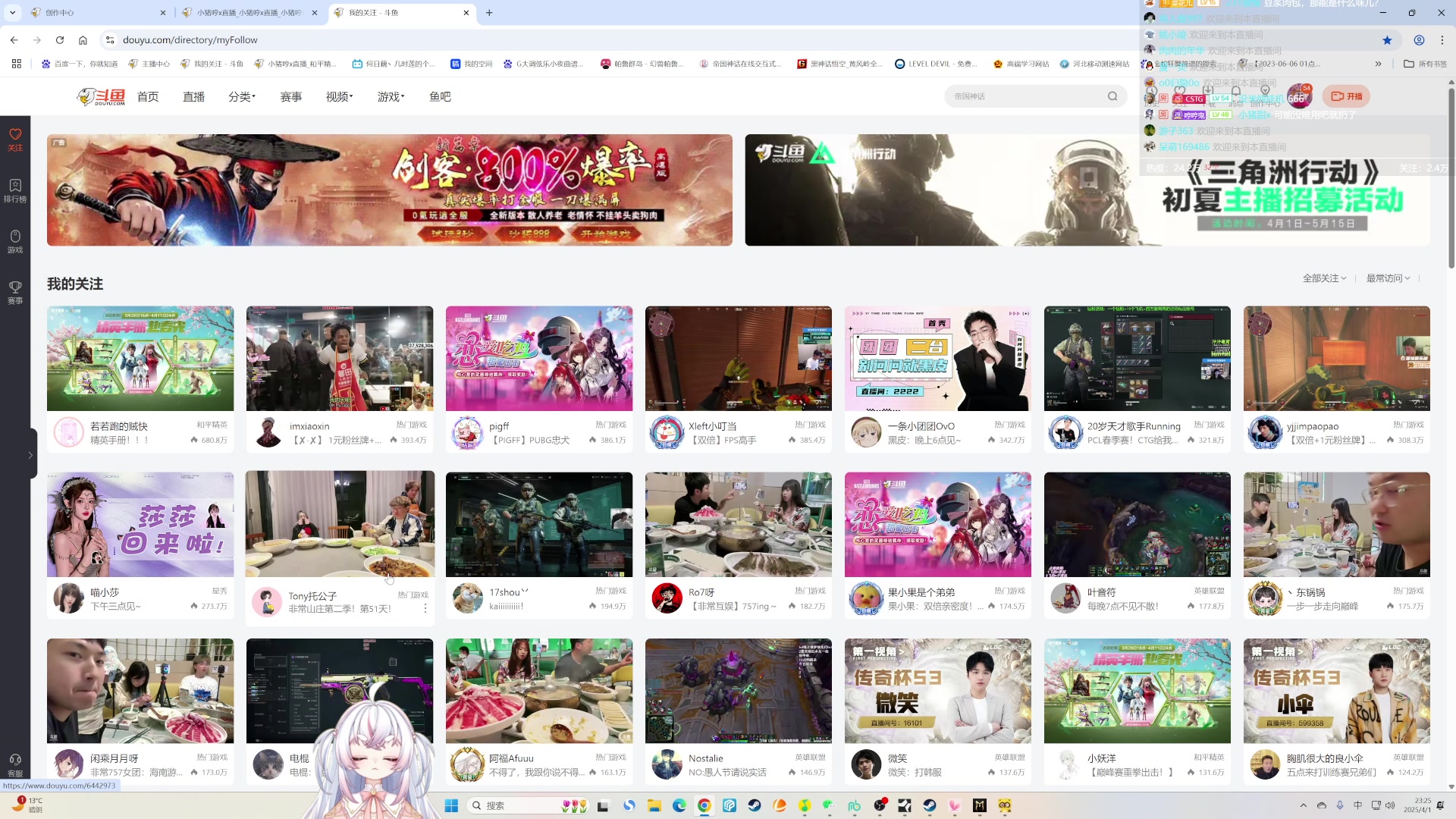
Task: Open 一条小团团OvO stream thumbnail
Action: point(938,359)
